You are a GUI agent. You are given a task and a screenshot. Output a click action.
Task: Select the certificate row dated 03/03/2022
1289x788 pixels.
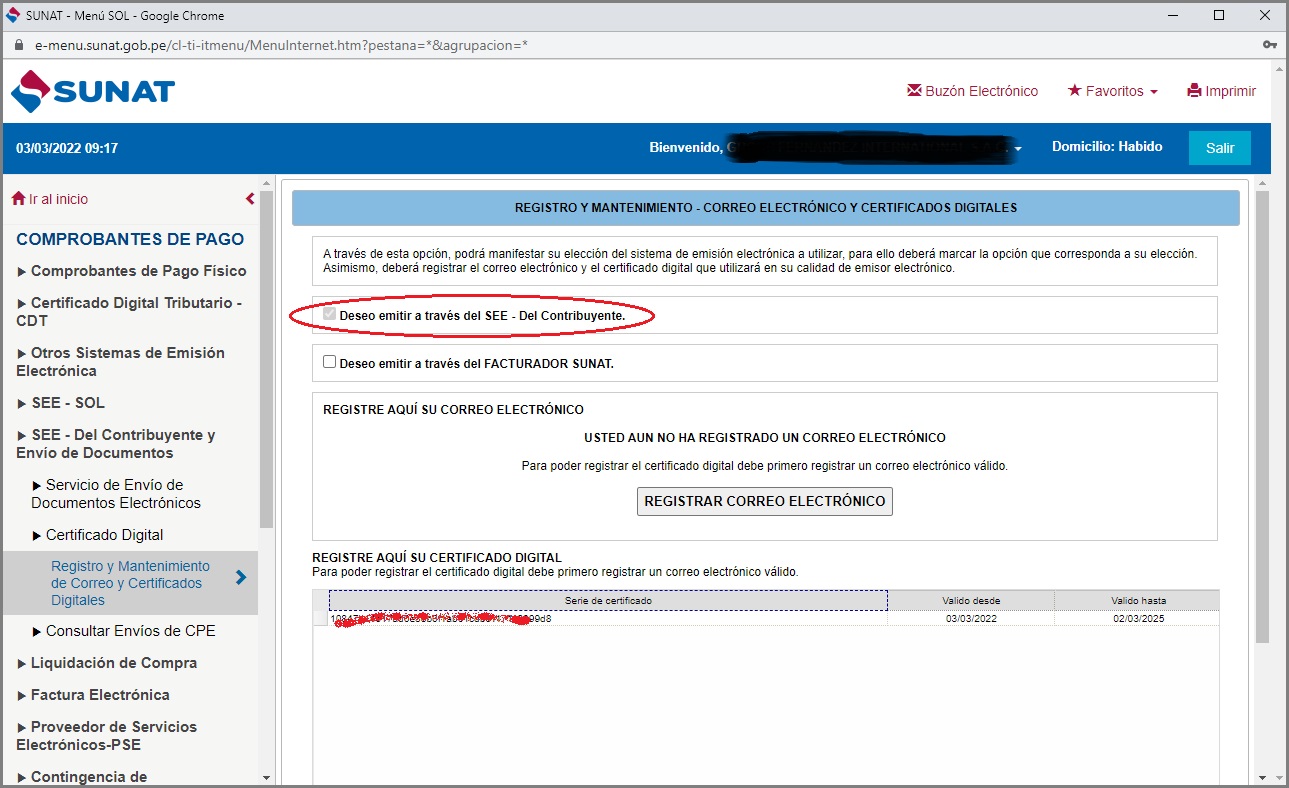point(766,618)
